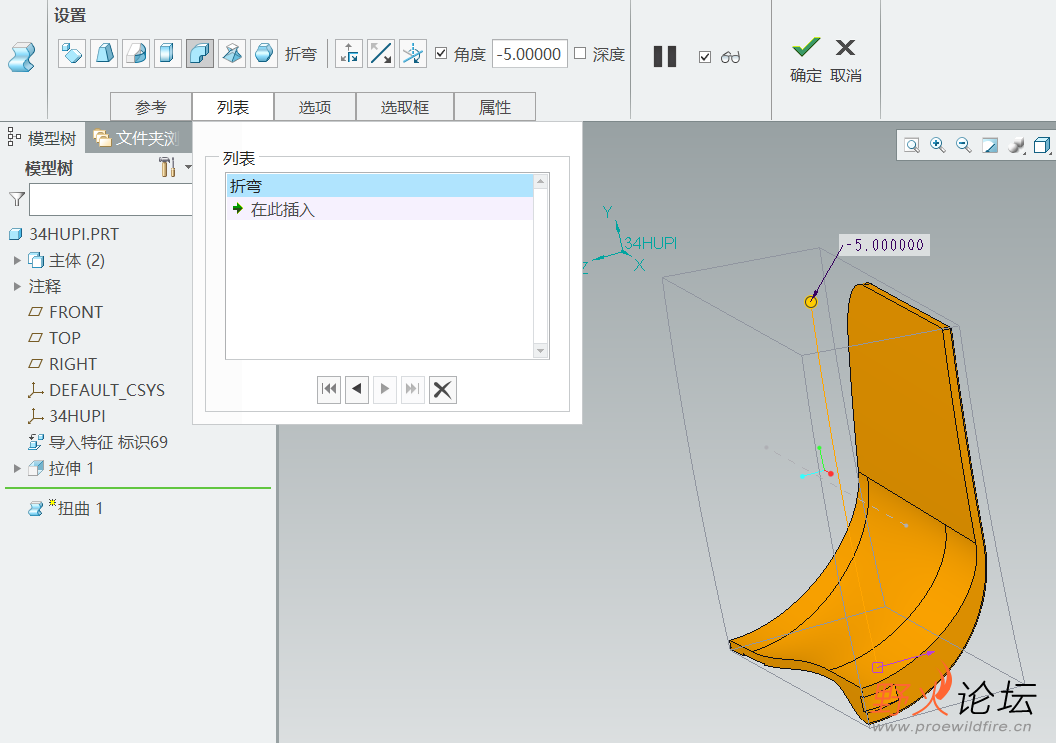This screenshot has height=743, width=1056.
Task: Select the Twist warp tool
Action: click(x=232, y=54)
